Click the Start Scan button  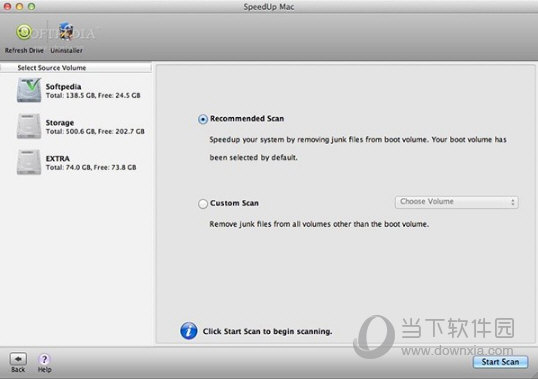(500, 362)
